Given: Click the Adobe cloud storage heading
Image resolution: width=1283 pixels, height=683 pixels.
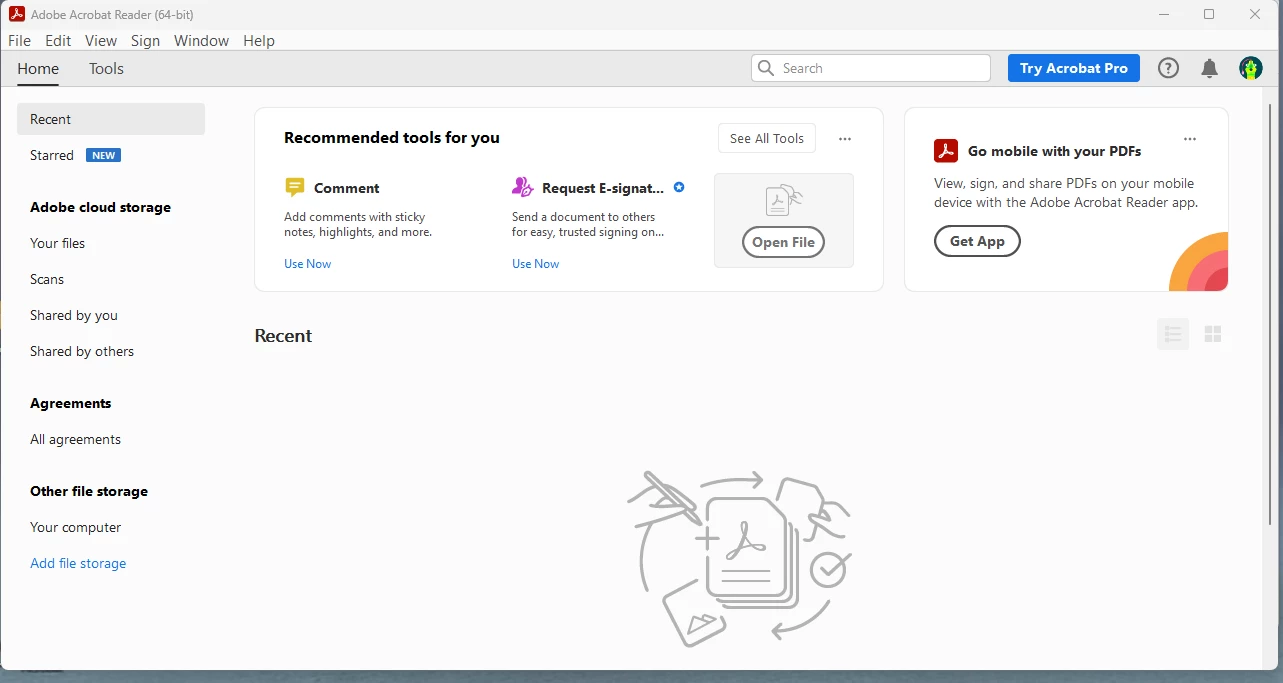Looking at the screenshot, I should (x=100, y=207).
